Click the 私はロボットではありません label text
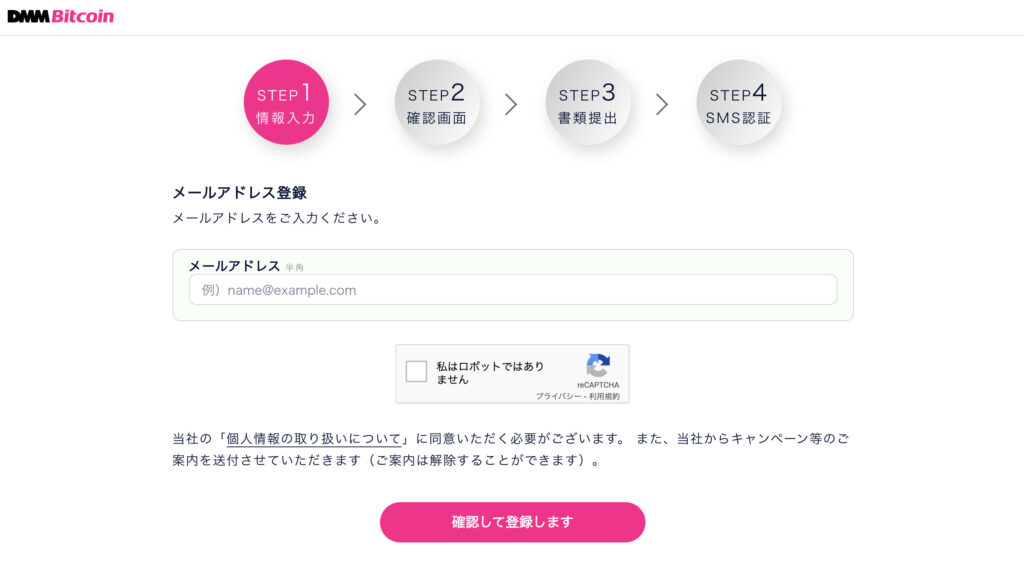 pos(490,372)
